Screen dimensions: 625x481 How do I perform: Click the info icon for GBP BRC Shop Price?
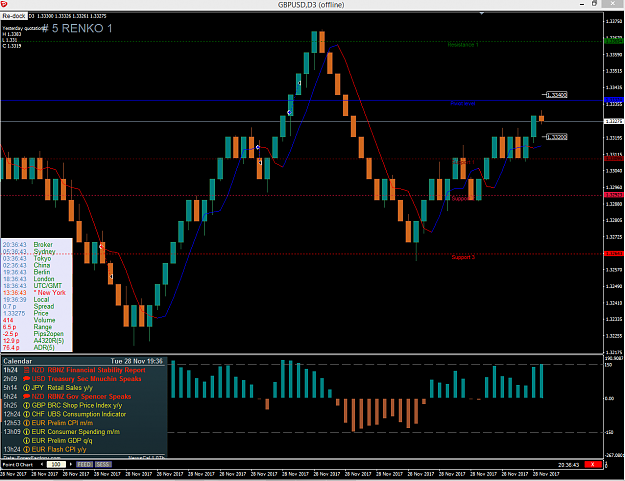pos(26,405)
